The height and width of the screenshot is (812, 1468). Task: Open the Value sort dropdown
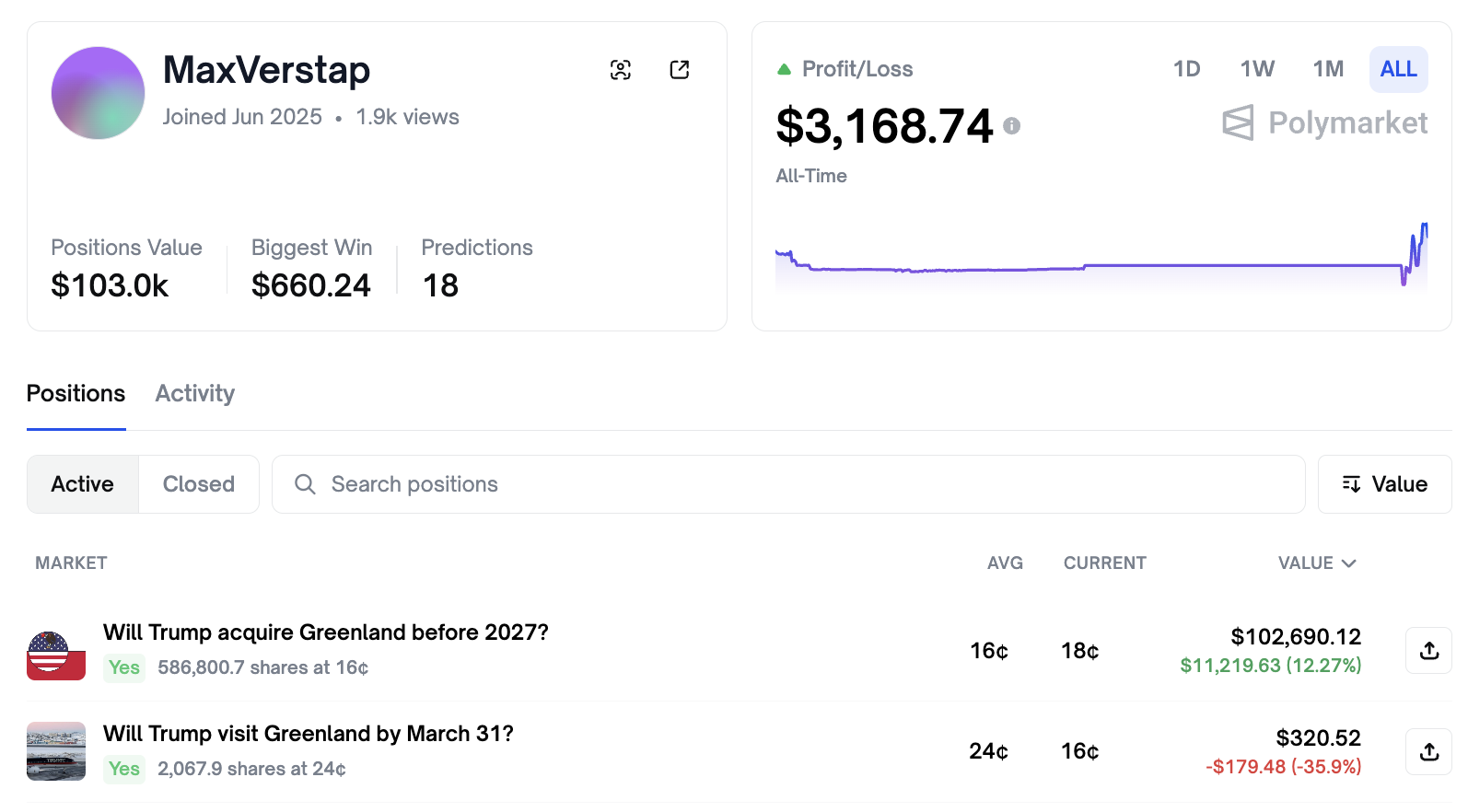1384,484
